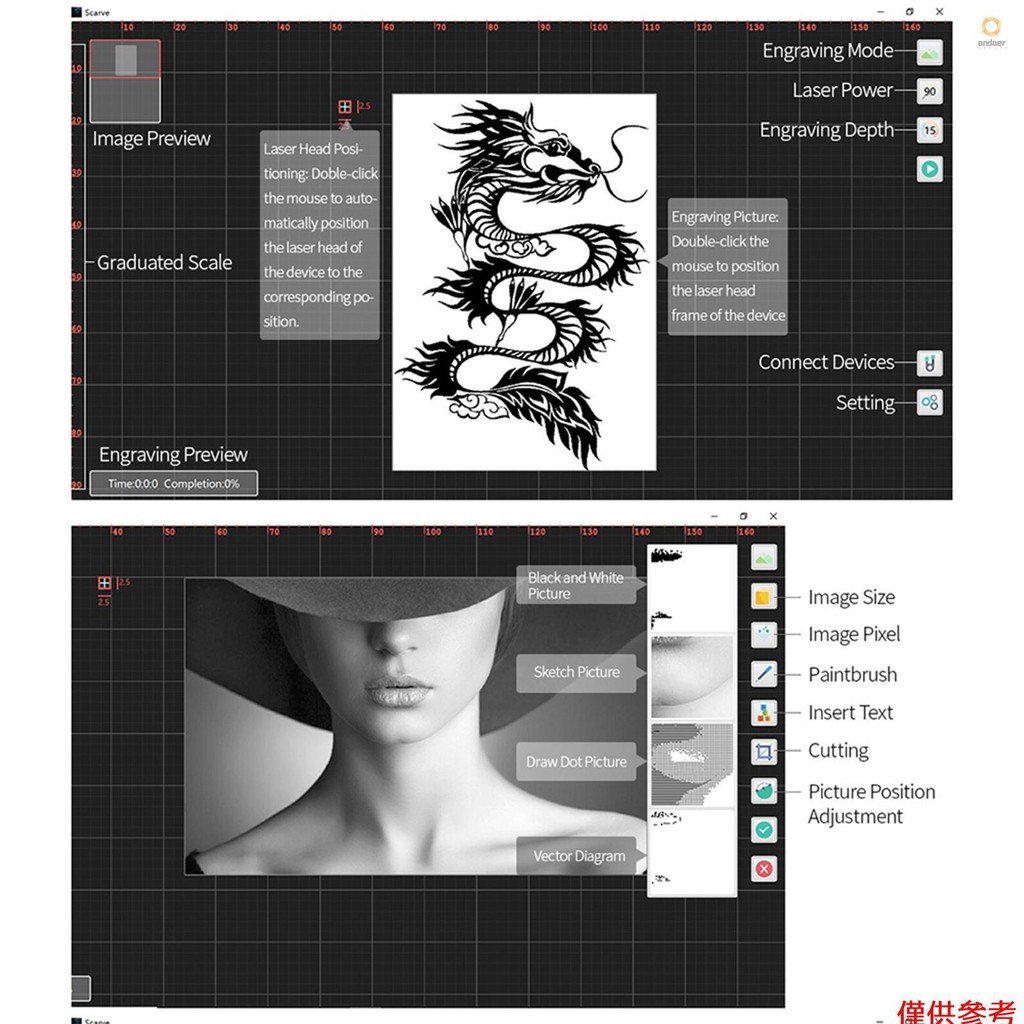Select the Cutting crop tool

pos(764,751)
